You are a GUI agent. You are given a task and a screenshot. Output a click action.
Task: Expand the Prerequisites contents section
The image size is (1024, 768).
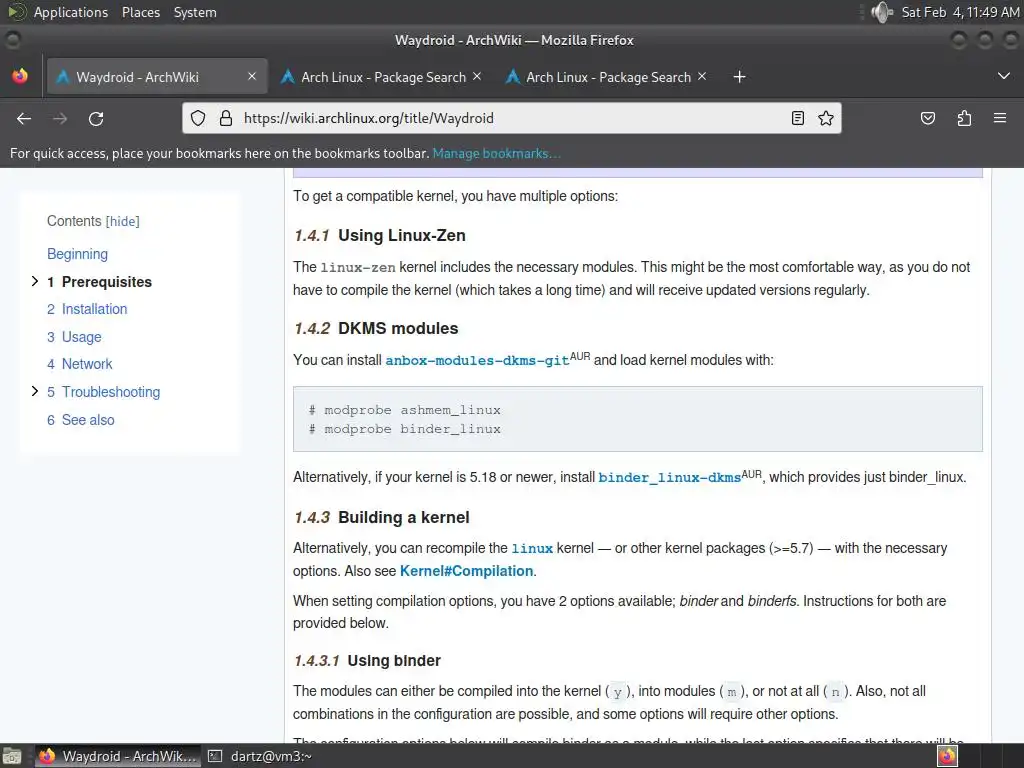pos(35,281)
